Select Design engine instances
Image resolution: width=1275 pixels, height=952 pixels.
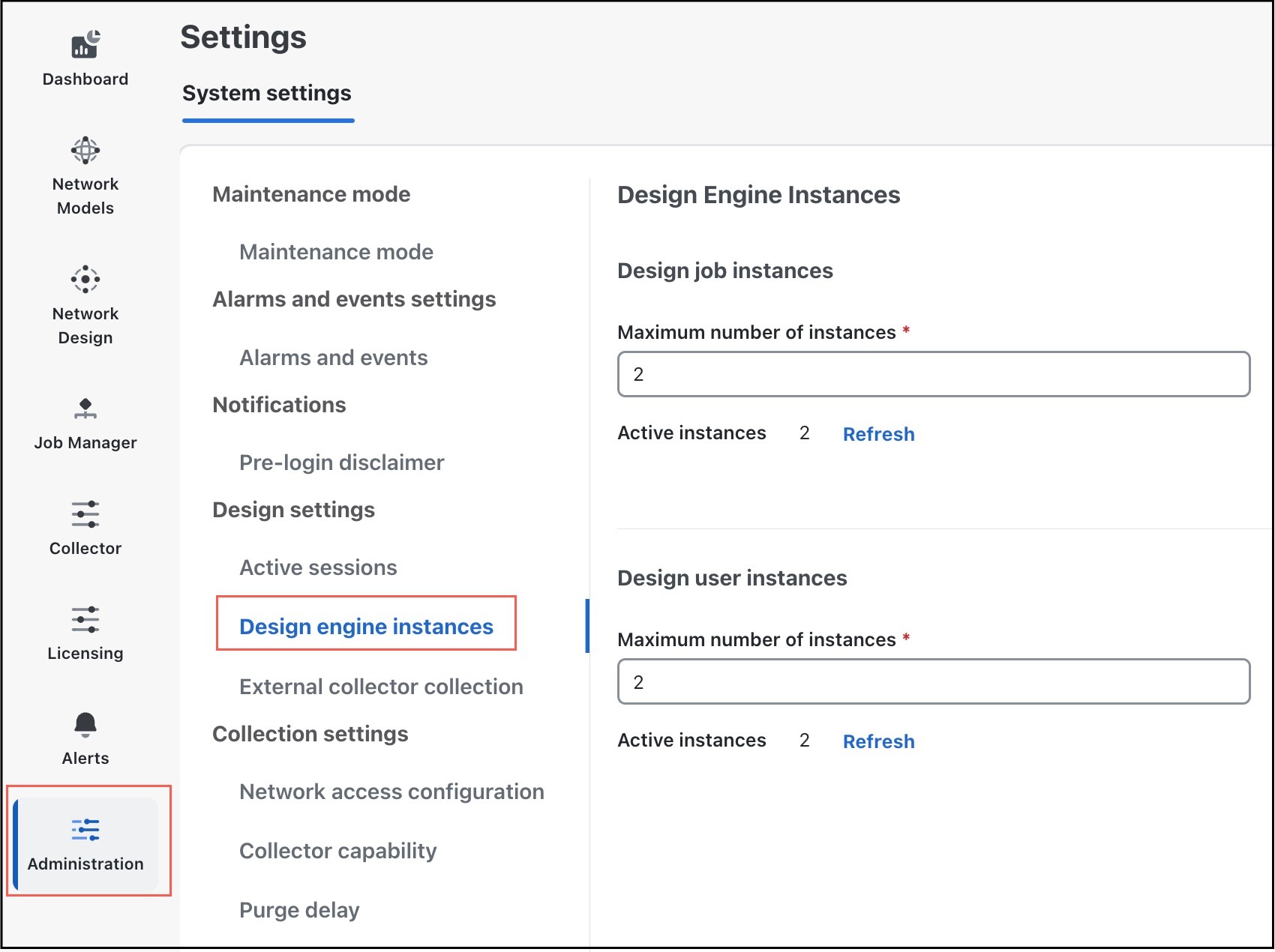point(366,627)
